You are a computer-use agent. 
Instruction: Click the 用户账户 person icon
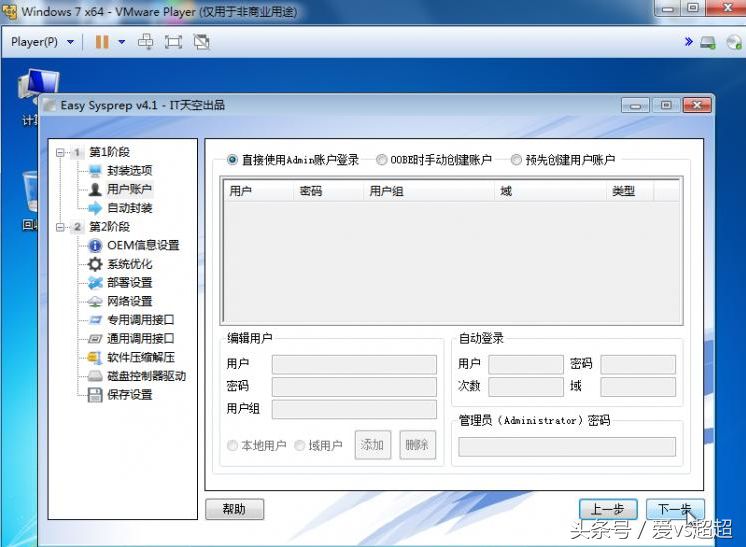point(95,189)
